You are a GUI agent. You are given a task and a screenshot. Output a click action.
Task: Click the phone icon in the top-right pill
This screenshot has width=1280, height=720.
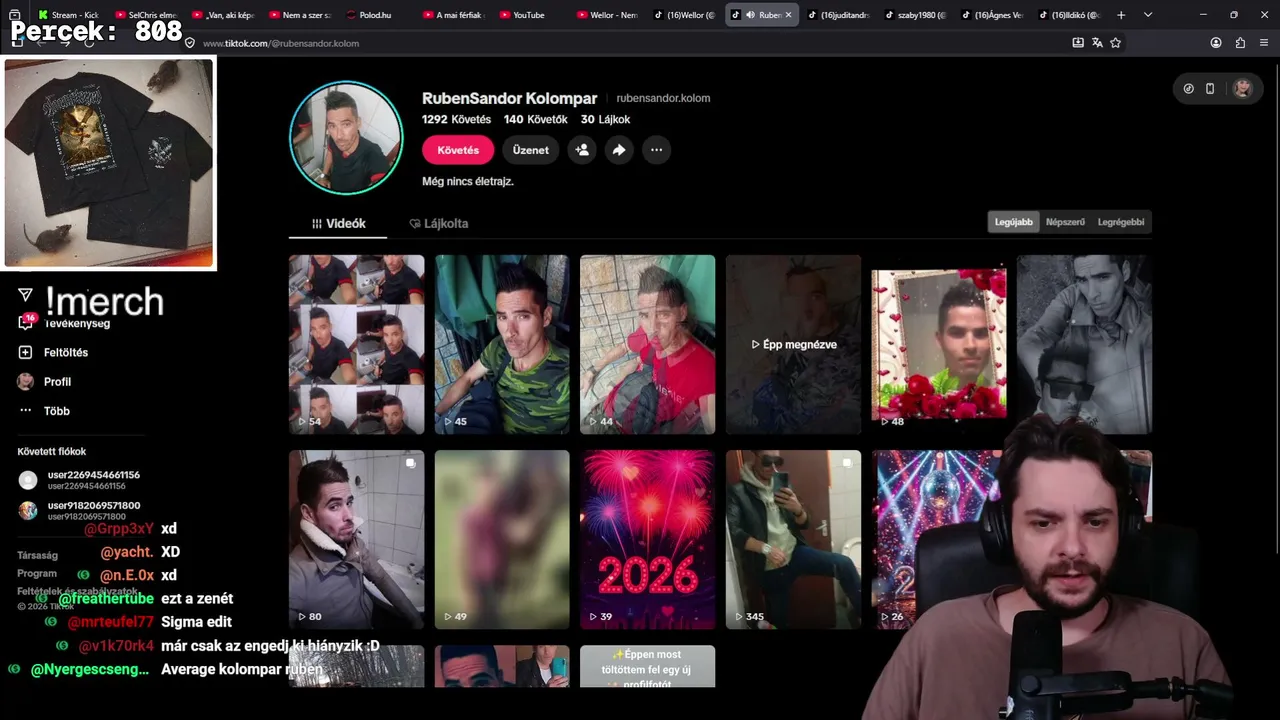click(1210, 88)
